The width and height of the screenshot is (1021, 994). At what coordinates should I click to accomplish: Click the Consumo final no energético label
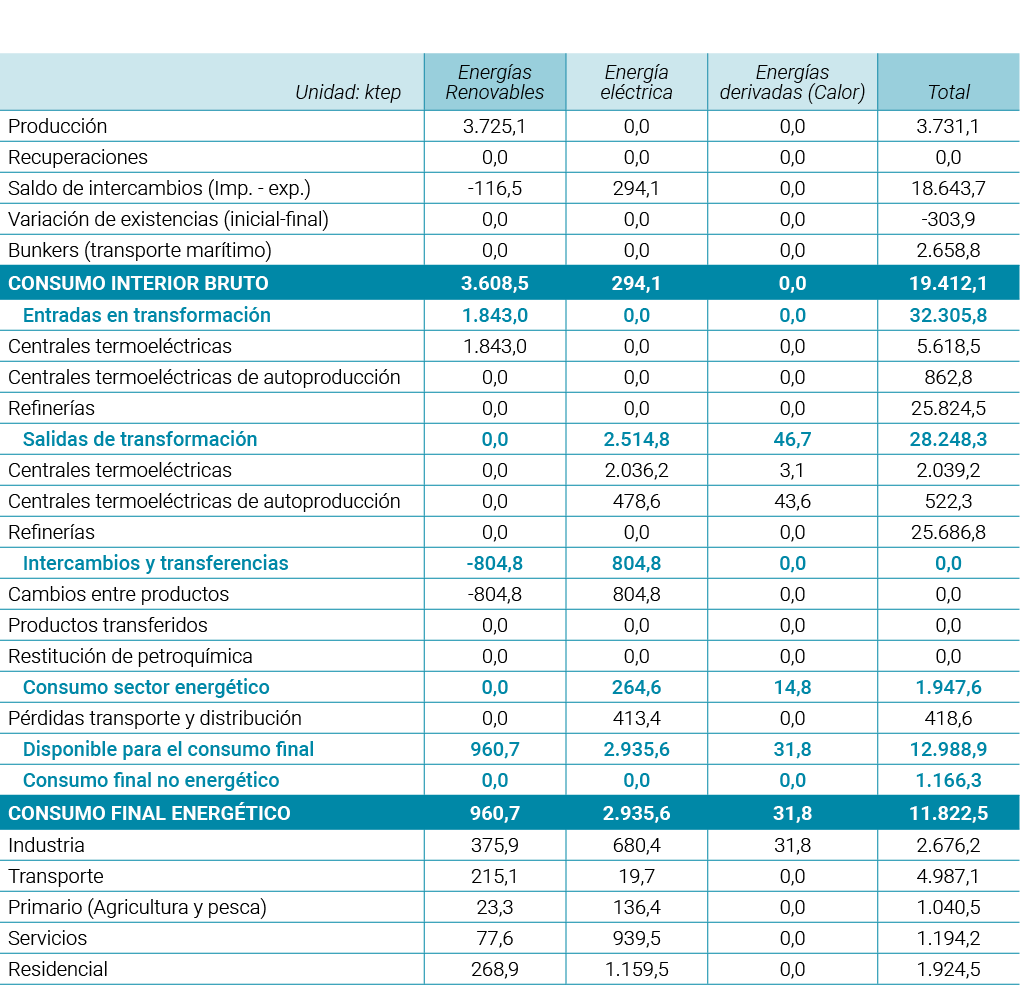(x=151, y=780)
